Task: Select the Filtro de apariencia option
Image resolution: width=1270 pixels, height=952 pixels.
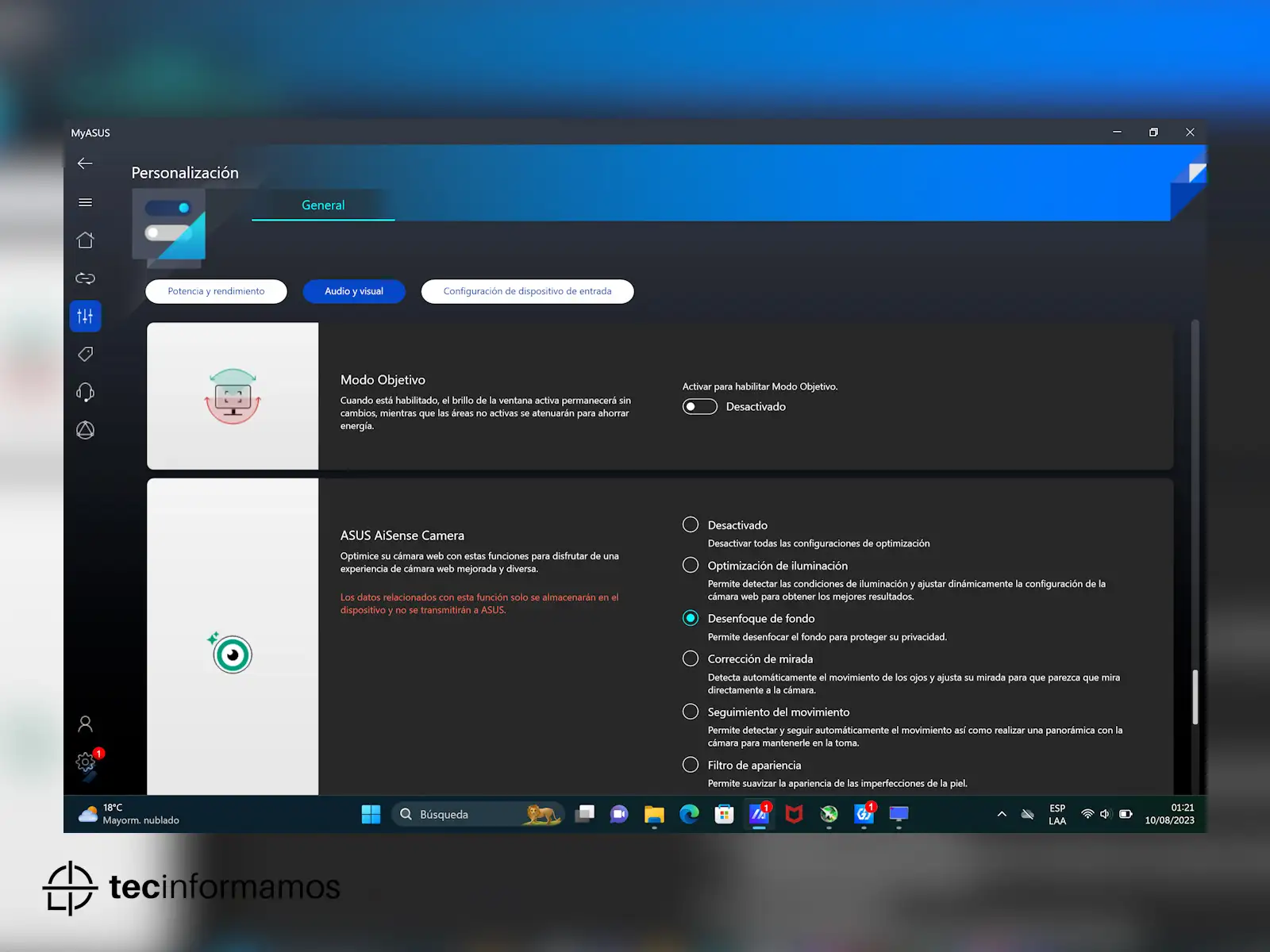Action: [x=691, y=766]
